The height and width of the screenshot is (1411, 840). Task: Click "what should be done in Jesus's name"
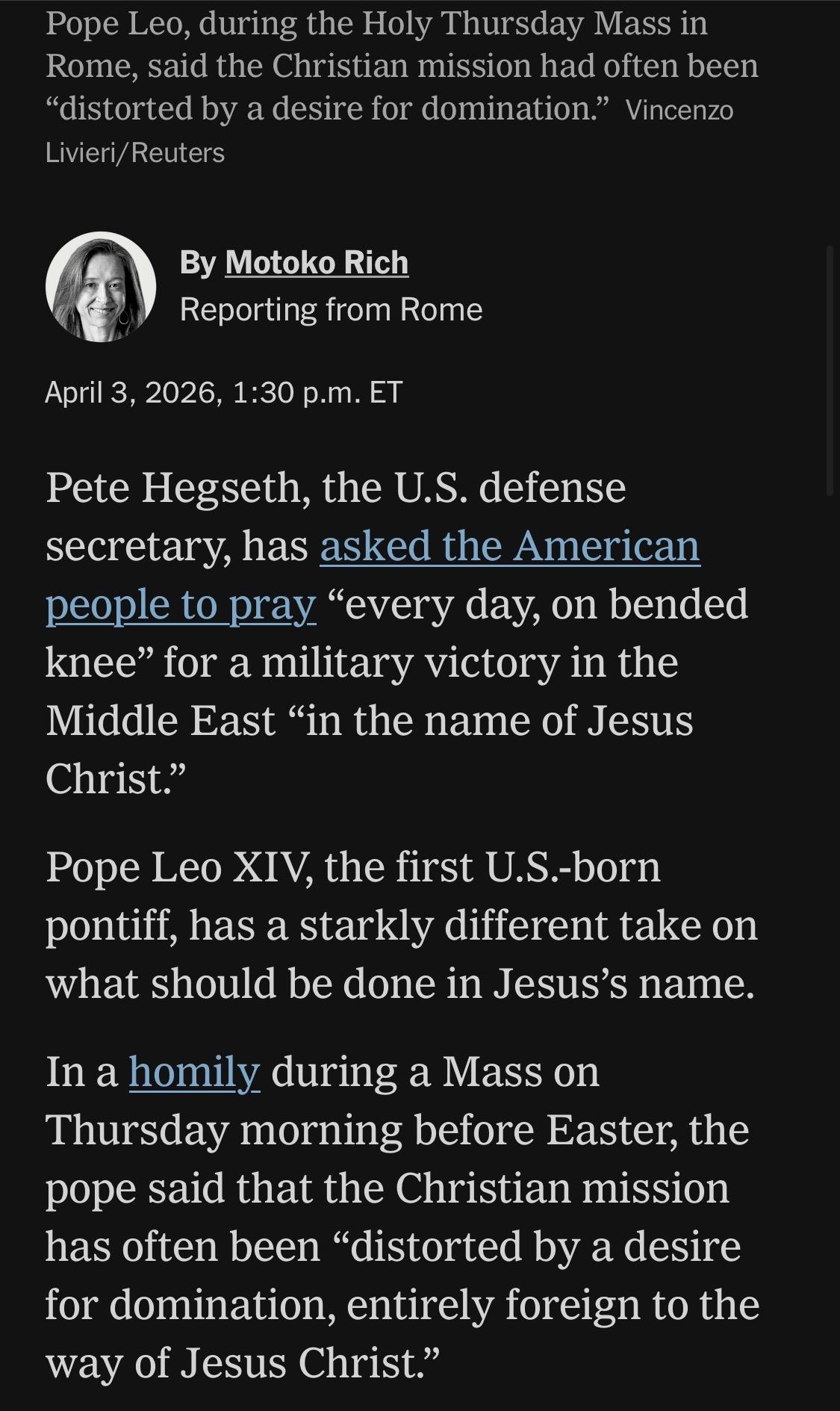[399, 984]
